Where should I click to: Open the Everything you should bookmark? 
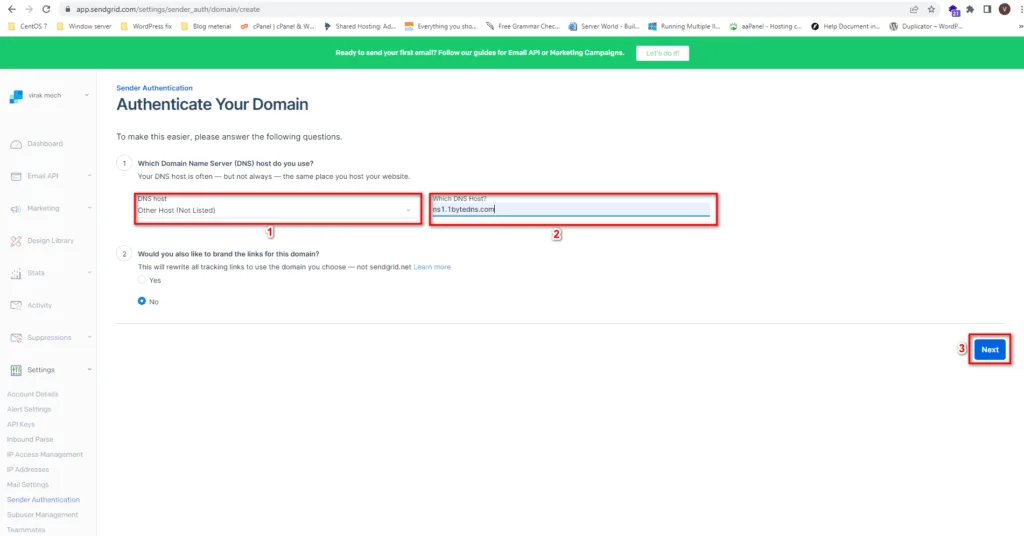pos(441,27)
